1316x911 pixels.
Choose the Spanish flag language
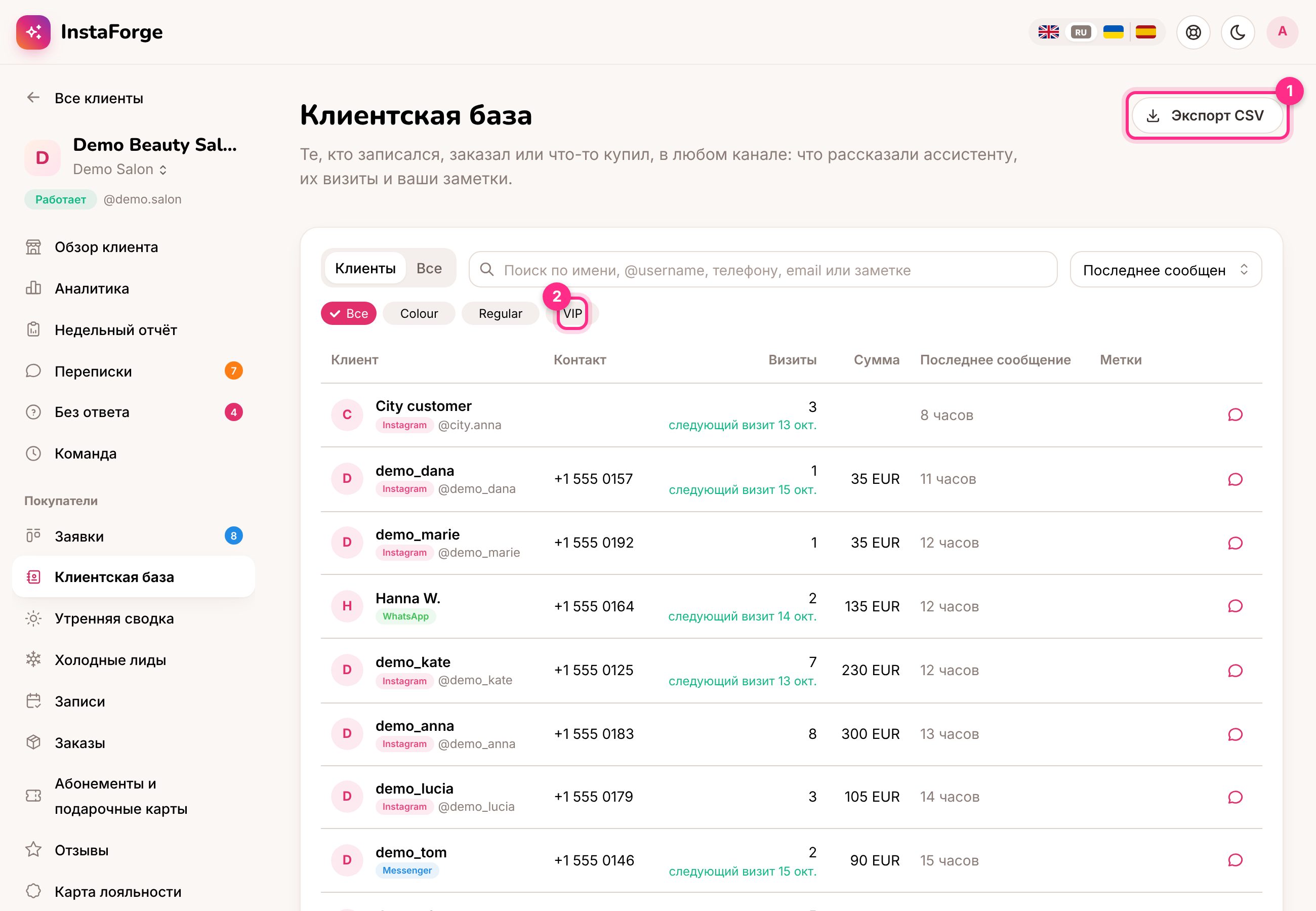(1145, 32)
